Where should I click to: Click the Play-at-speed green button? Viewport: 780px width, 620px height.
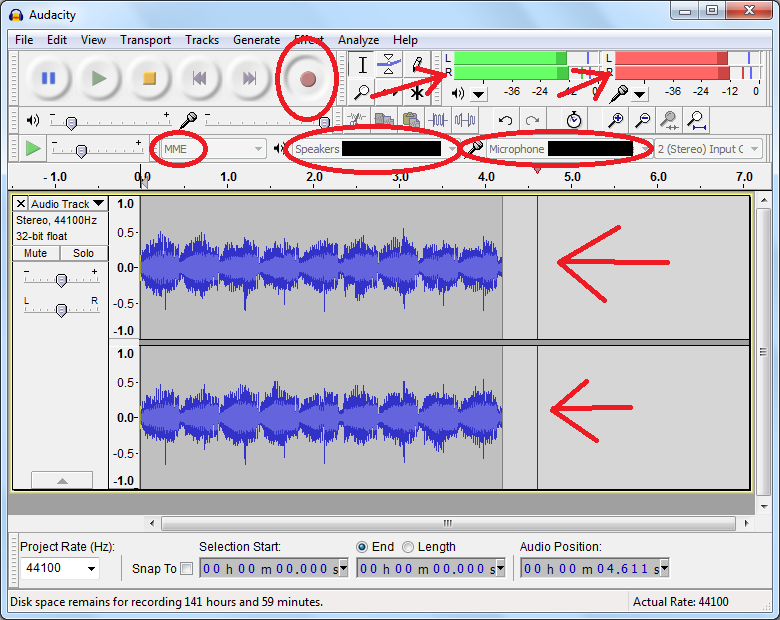(33, 148)
